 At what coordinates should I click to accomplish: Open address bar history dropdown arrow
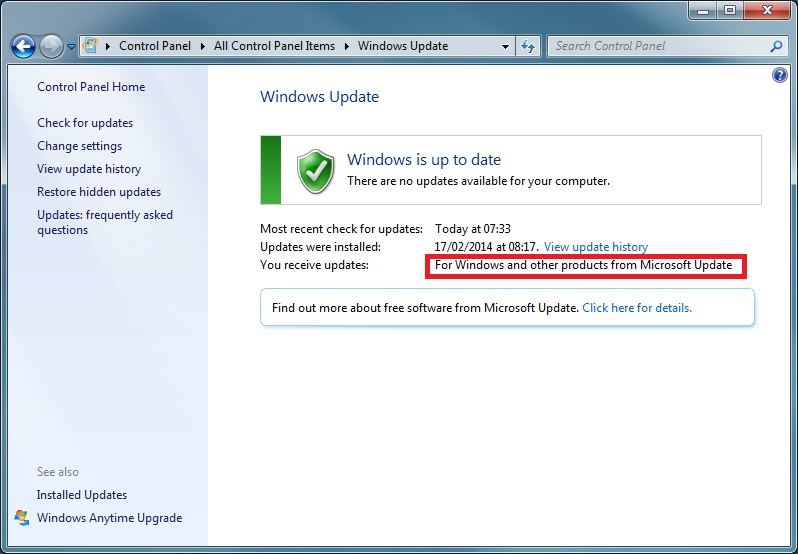click(505, 46)
